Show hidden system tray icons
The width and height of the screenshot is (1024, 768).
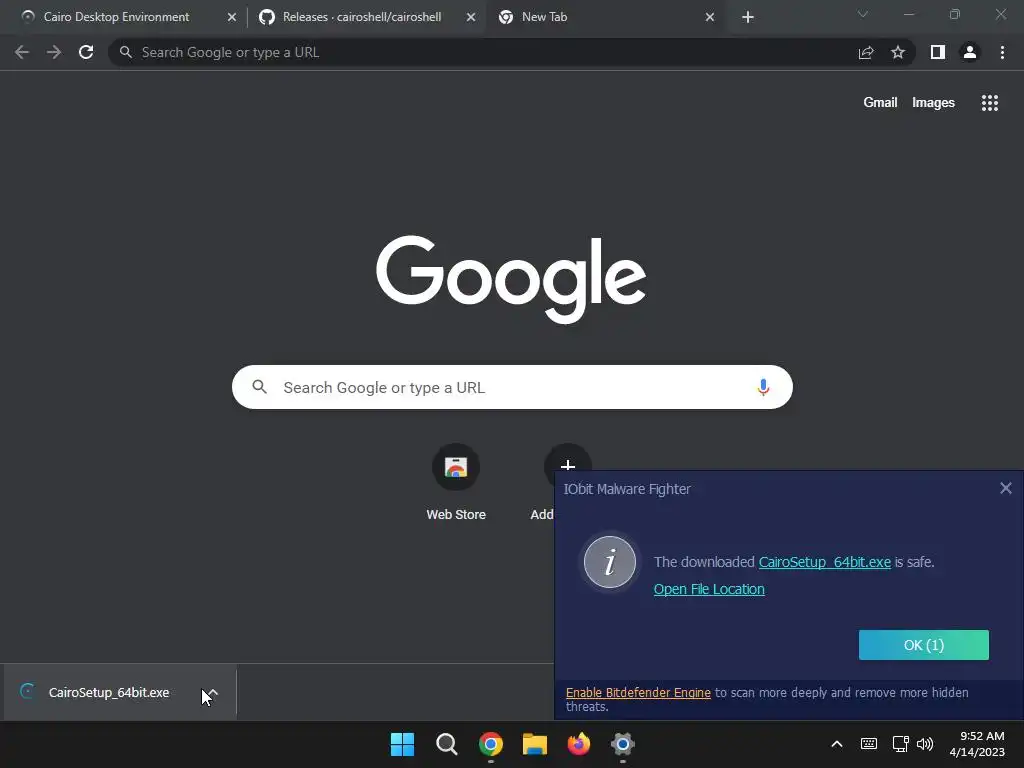coord(837,744)
